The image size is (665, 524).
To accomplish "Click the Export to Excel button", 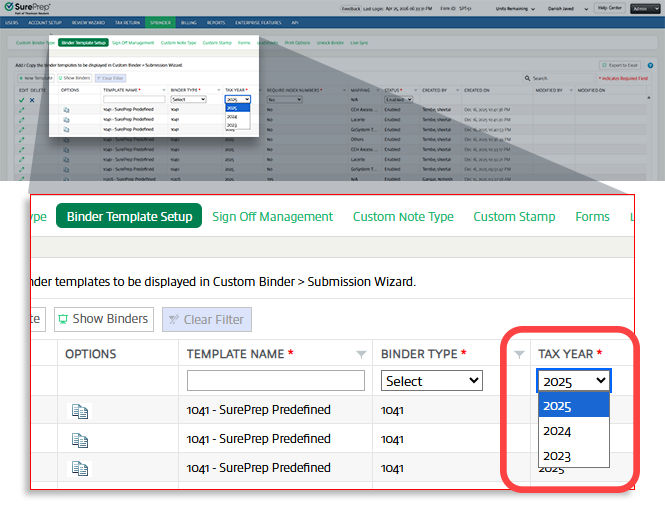I will [x=620, y=65].
